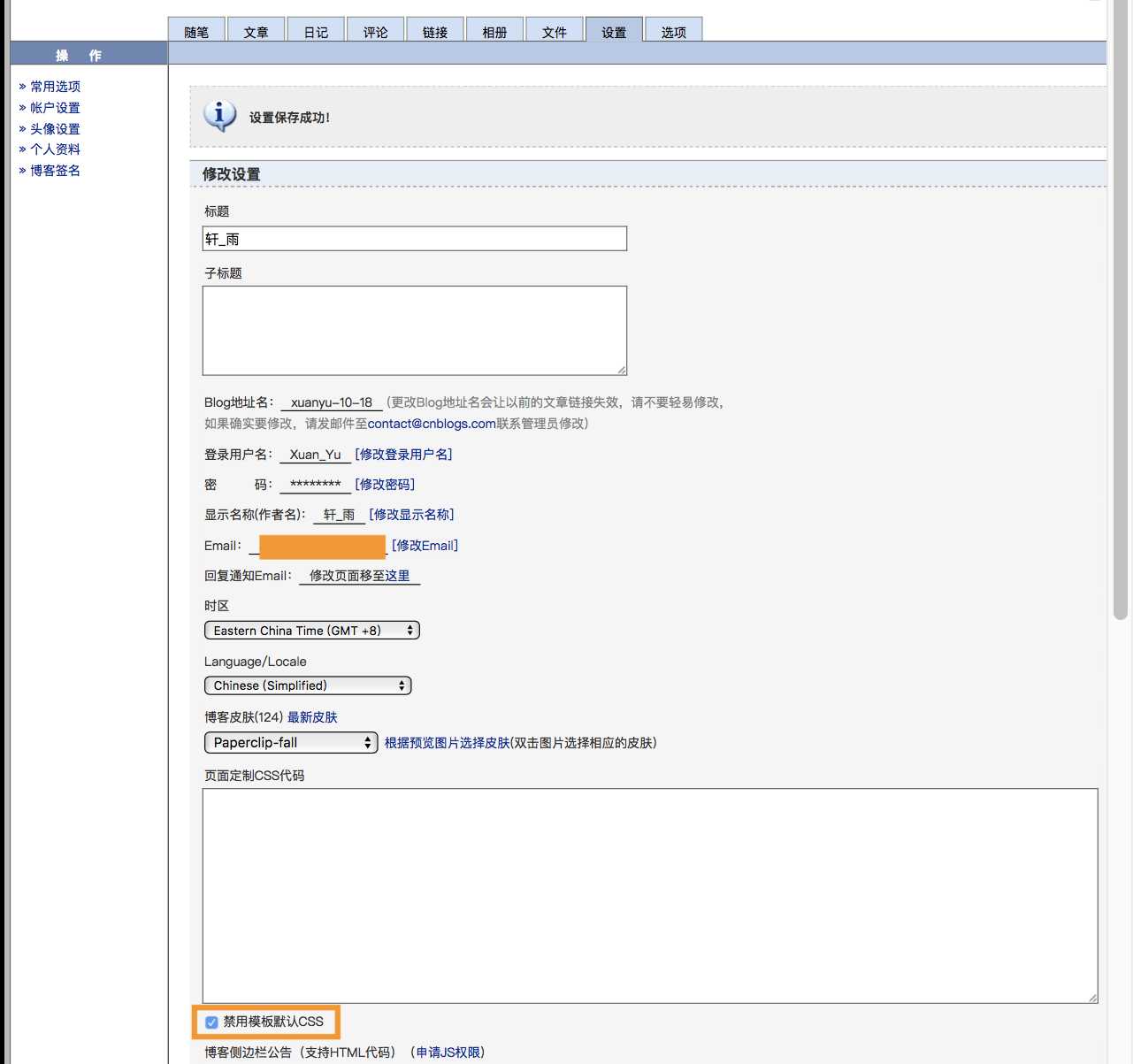
Task: Switch to the 评论 tab
Action: tap(376, 32)
